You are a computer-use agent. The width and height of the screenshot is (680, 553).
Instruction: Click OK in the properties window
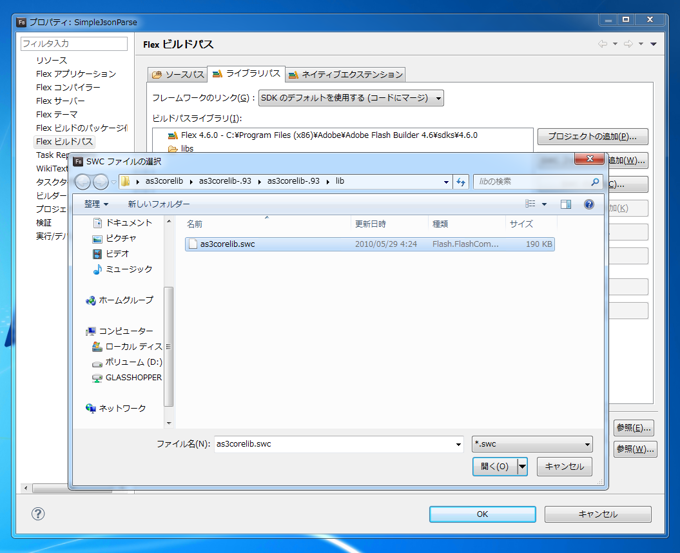pyautogui.click(x=482, y=514)
